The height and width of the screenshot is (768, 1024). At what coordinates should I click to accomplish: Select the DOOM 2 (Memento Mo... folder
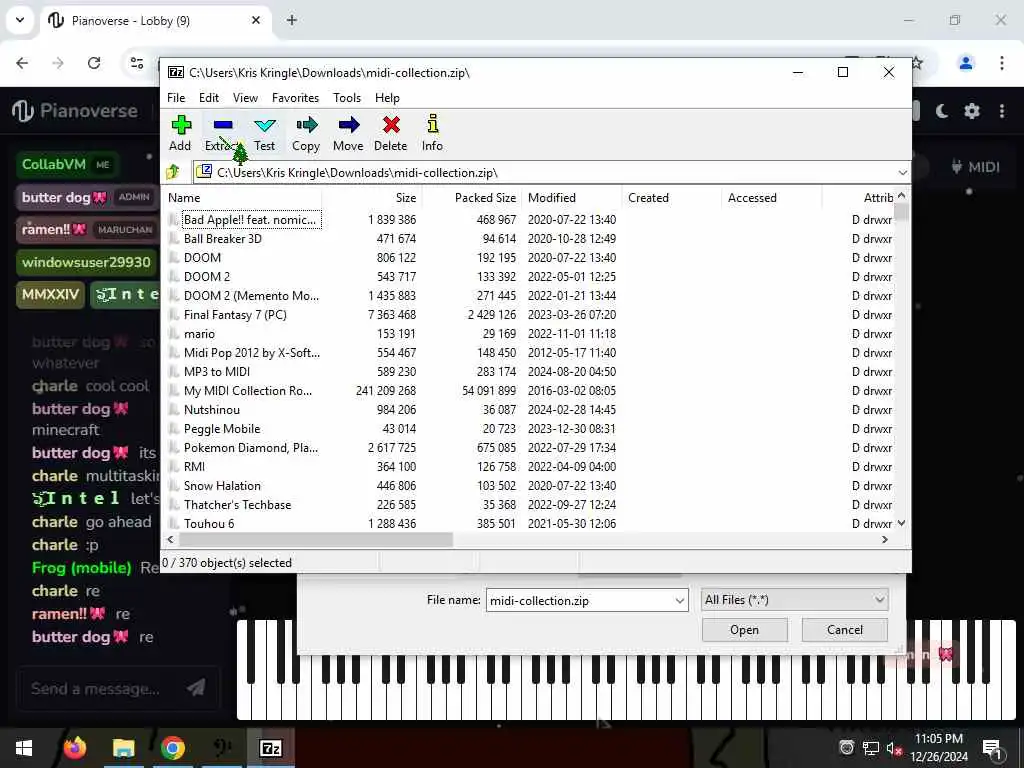[x=251, y=296]
